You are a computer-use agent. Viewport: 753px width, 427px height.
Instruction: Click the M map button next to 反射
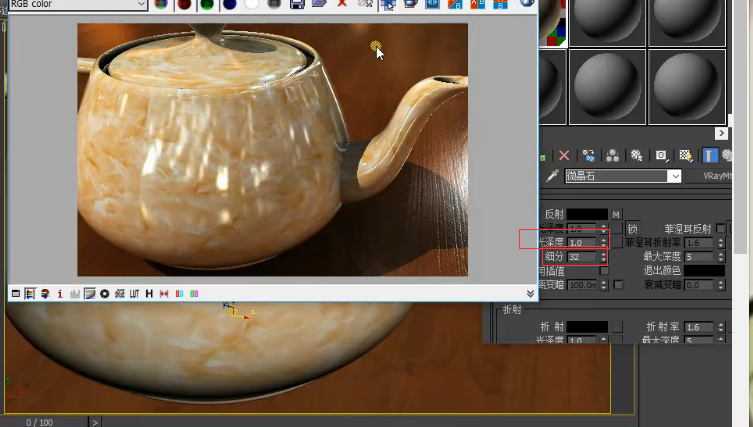pos(616,214)
